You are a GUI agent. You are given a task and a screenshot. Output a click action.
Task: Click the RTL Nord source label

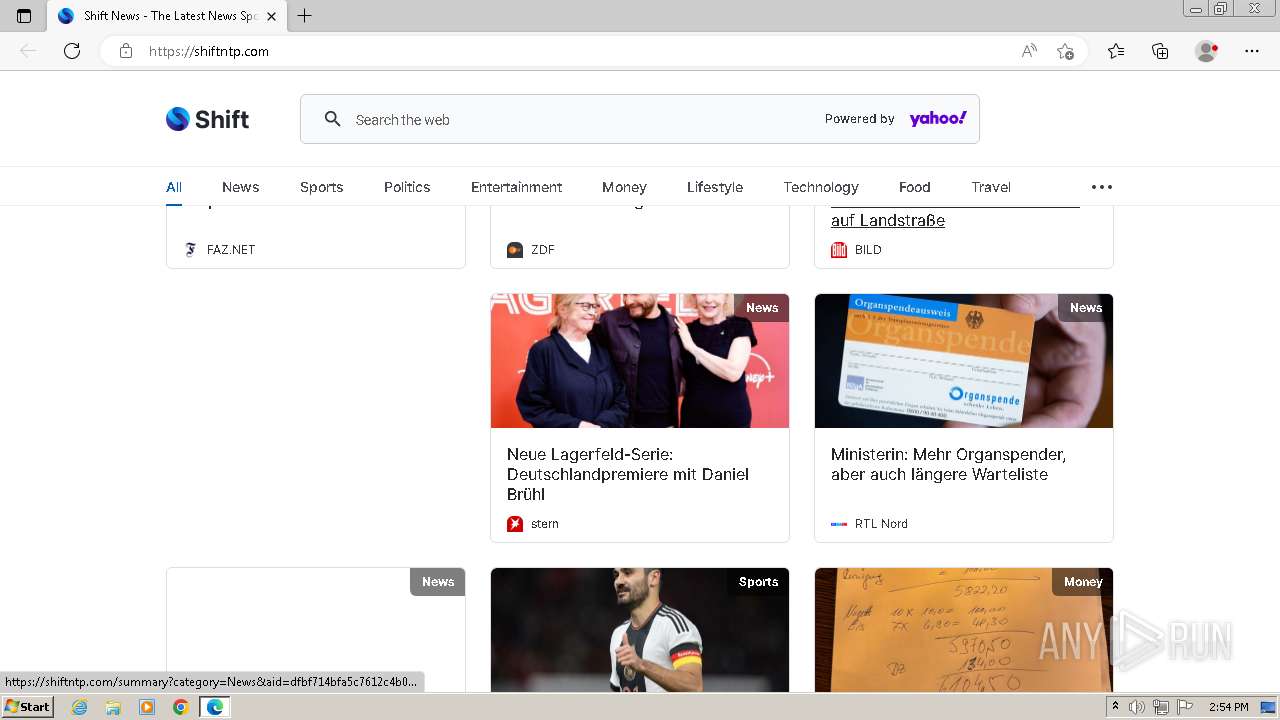[x=881, y=524]
